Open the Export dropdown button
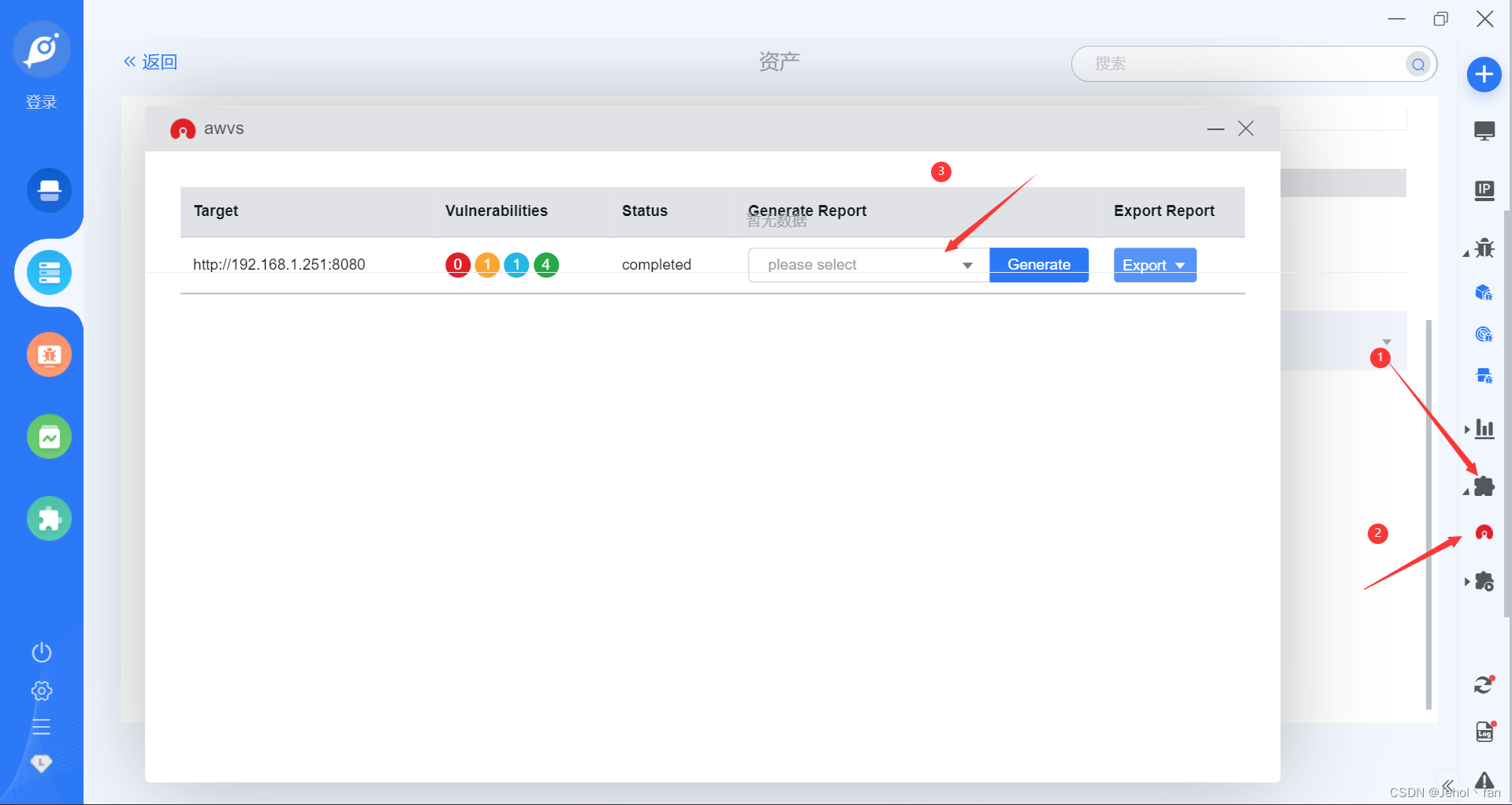The width and height of the screenshot is (1512, 805). click(1155, 265)
